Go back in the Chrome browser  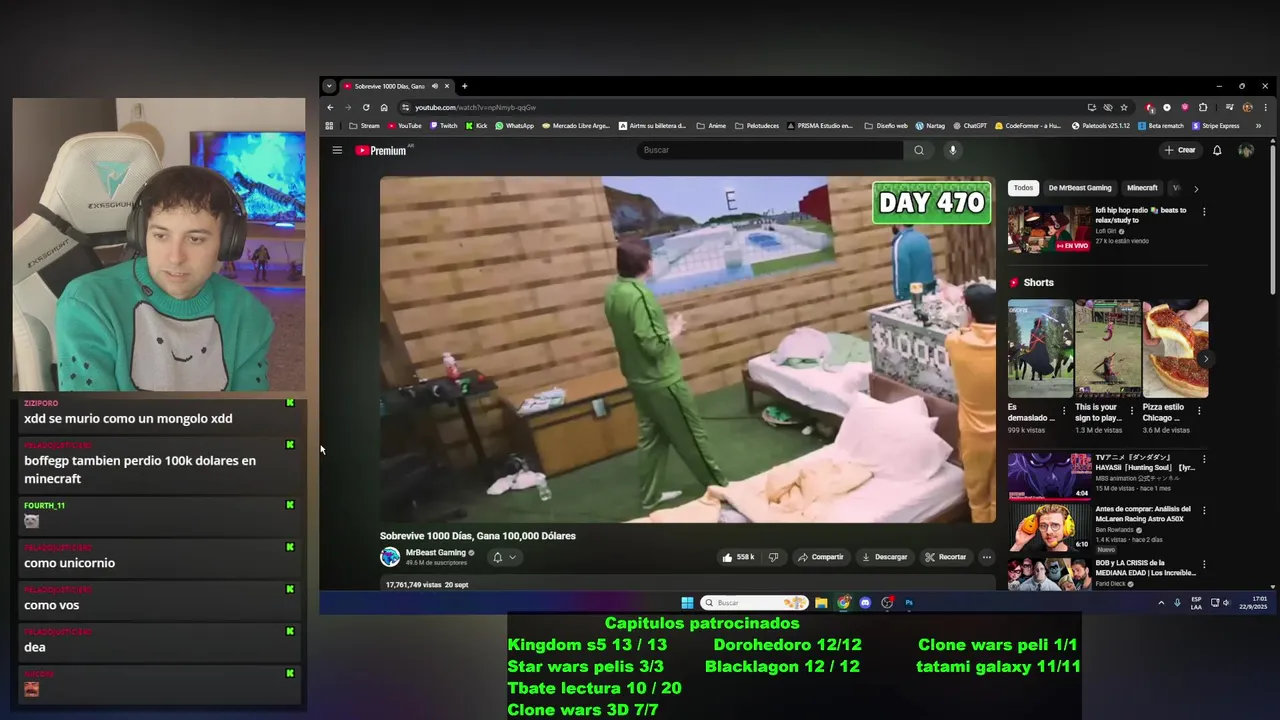330,107
